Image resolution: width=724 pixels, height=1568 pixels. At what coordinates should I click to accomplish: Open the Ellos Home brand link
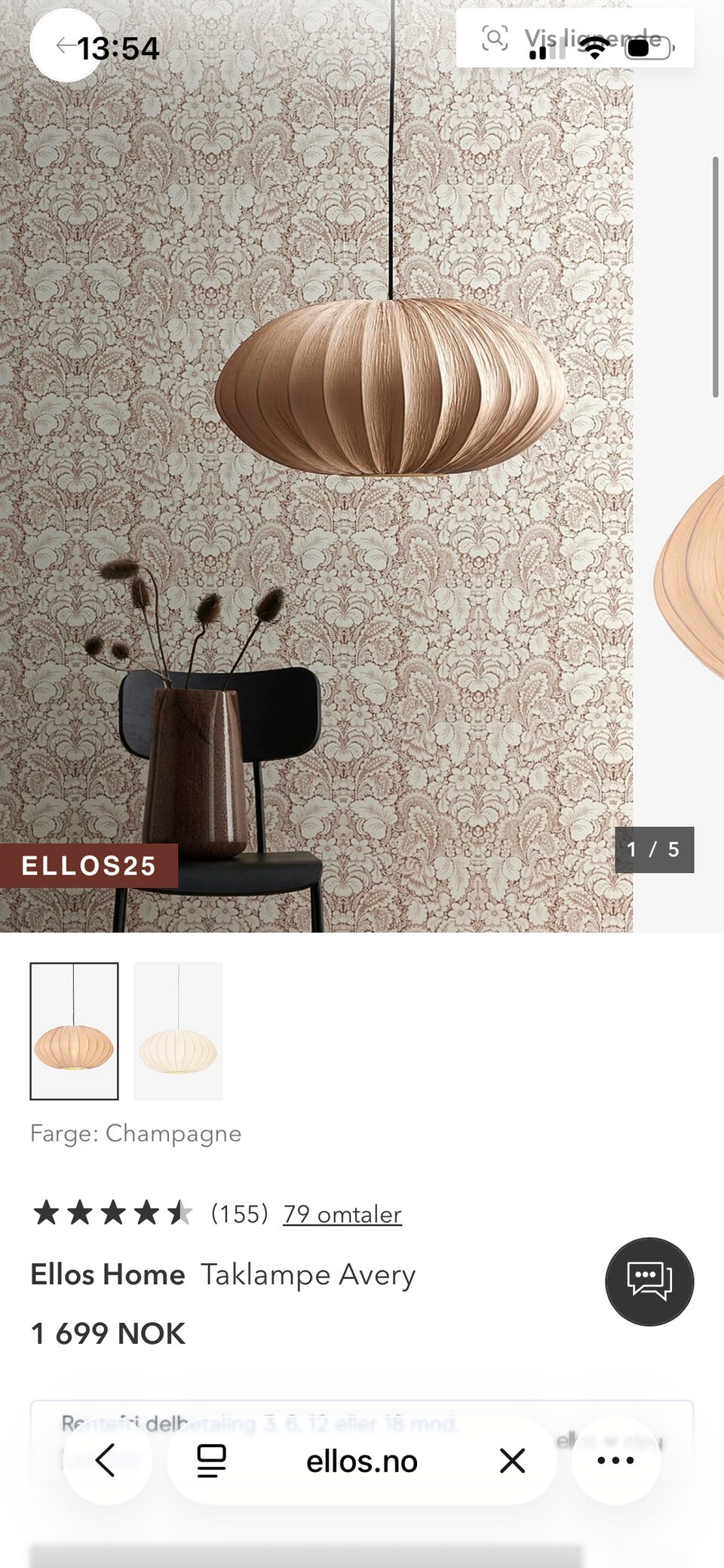point(108,1274)
